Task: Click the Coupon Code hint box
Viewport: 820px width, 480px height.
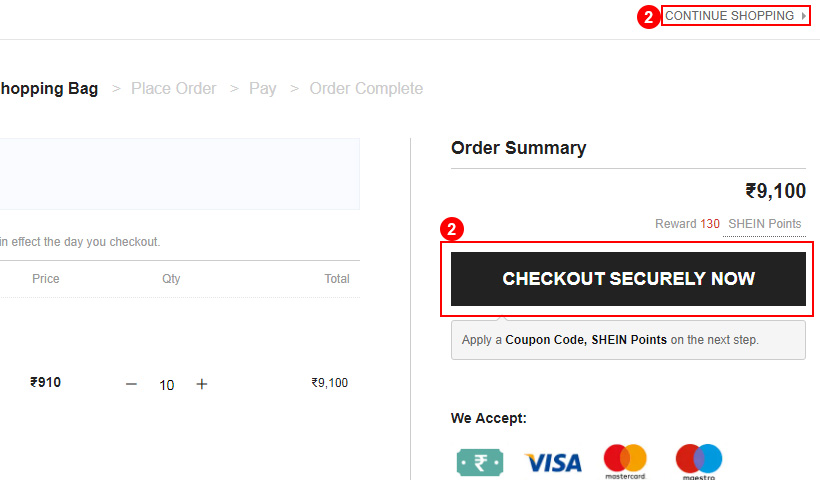Action: [x=628, y=340]
